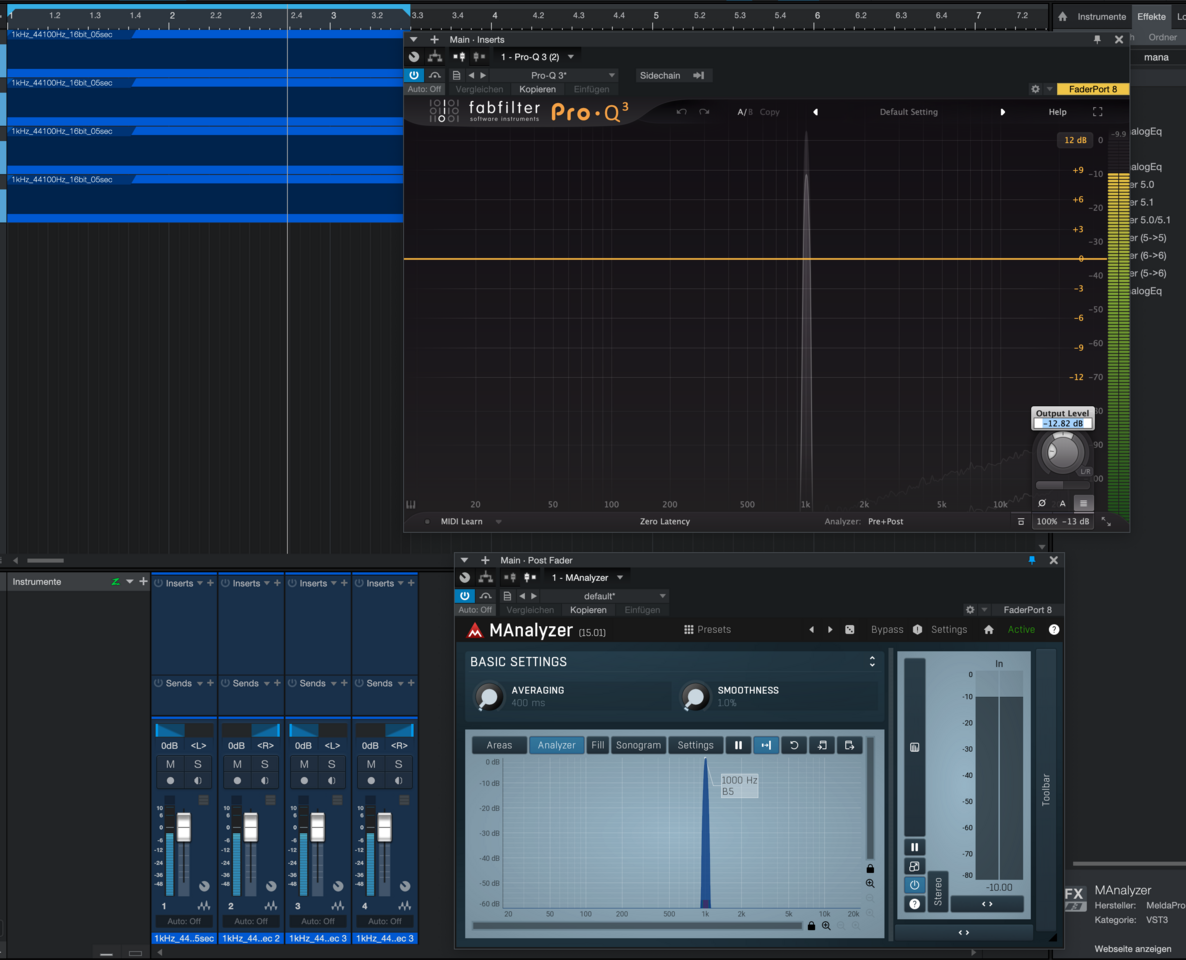
Task: Click FabFilter undo arrow
Action: click(x=681, y=112)
